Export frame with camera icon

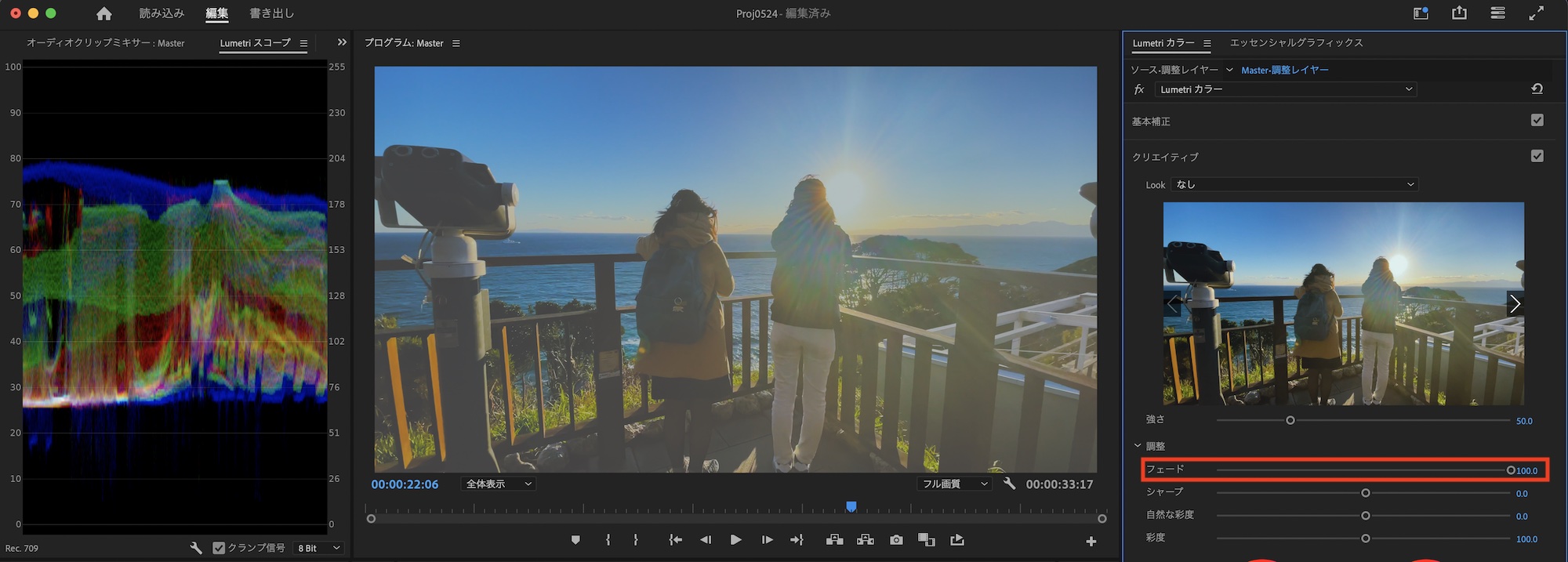point(896,540)
